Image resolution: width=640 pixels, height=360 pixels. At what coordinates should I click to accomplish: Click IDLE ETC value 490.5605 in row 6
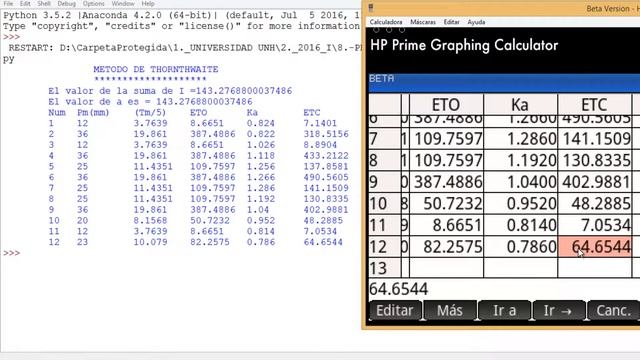point(326,177)
